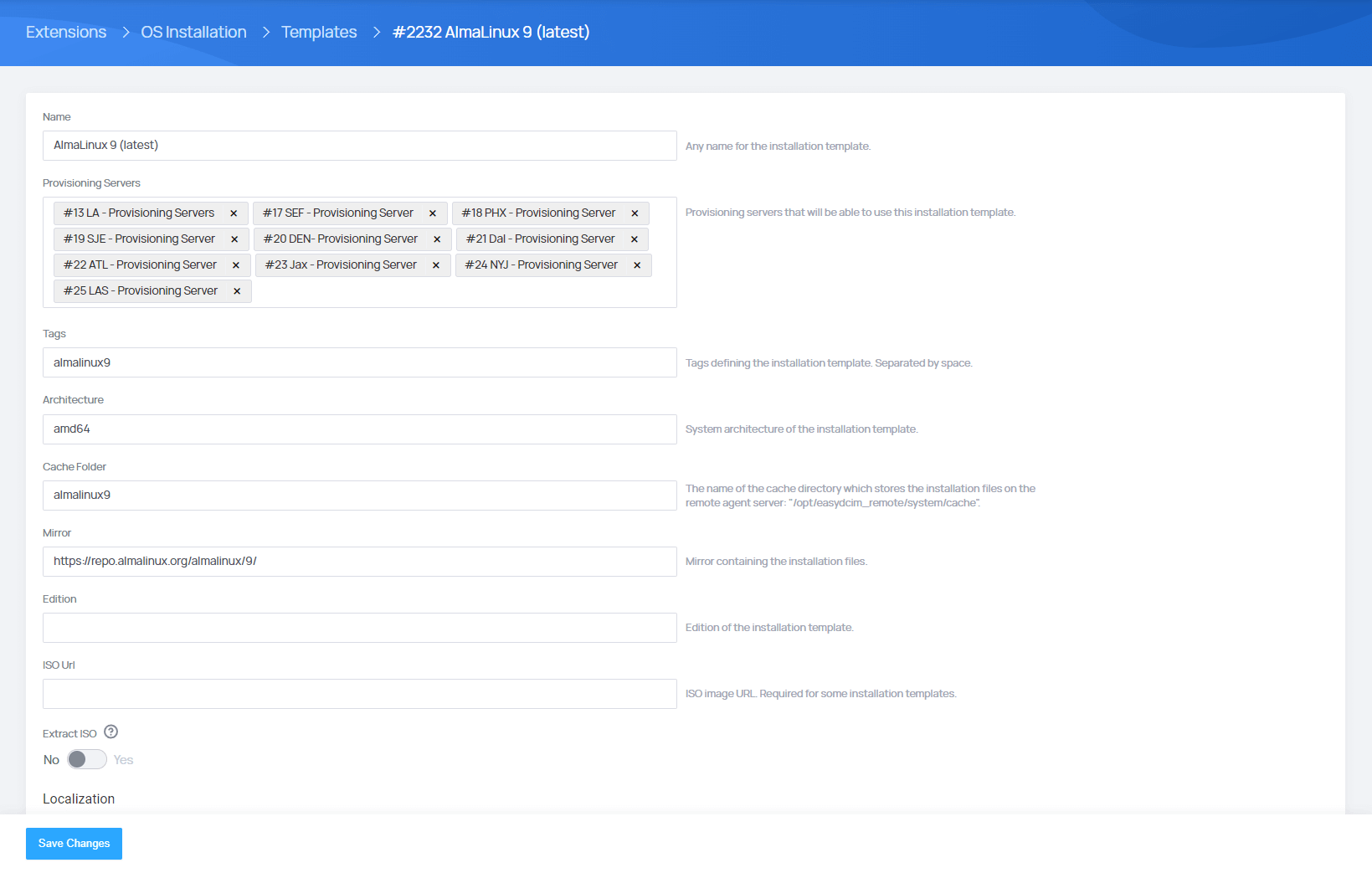Click the 'Yes' label beside Extract ISO
This screenshot has height=873, width=1372.
coord(123,760)
